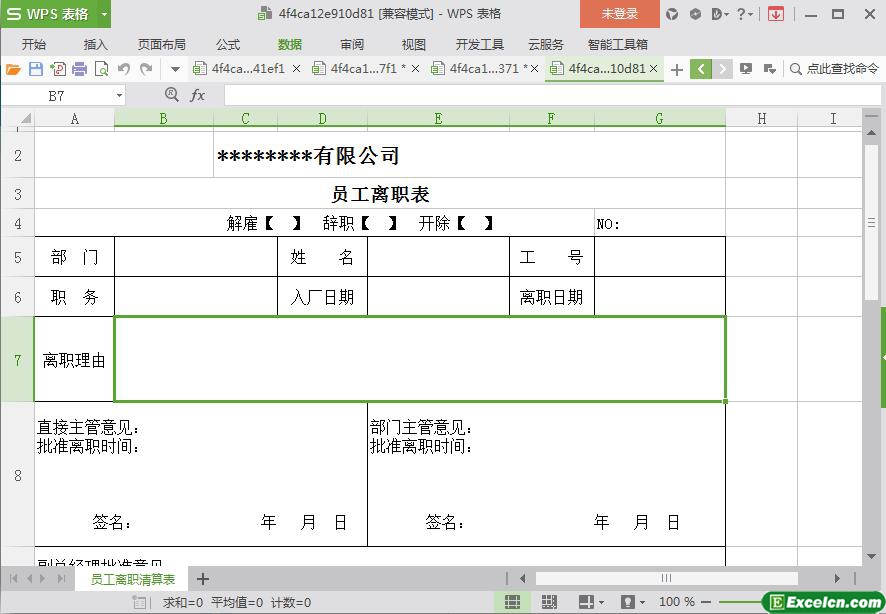Switch to normal view in status bar
Image resolution: width=886 pixels, height=614 pixels.
click(x=512, y=602)
